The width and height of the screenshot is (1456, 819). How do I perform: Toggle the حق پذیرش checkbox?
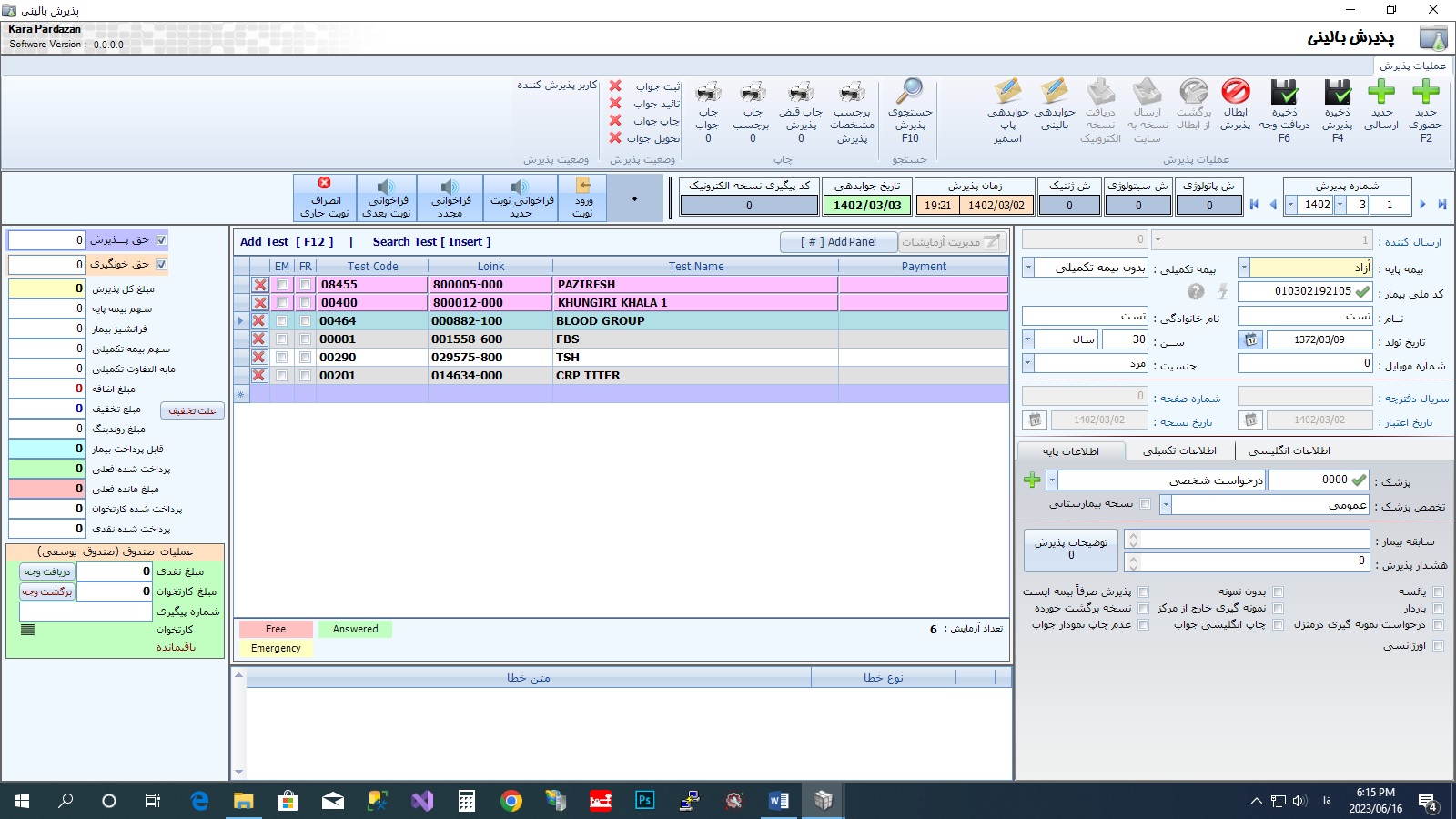[x=161, y=240]
